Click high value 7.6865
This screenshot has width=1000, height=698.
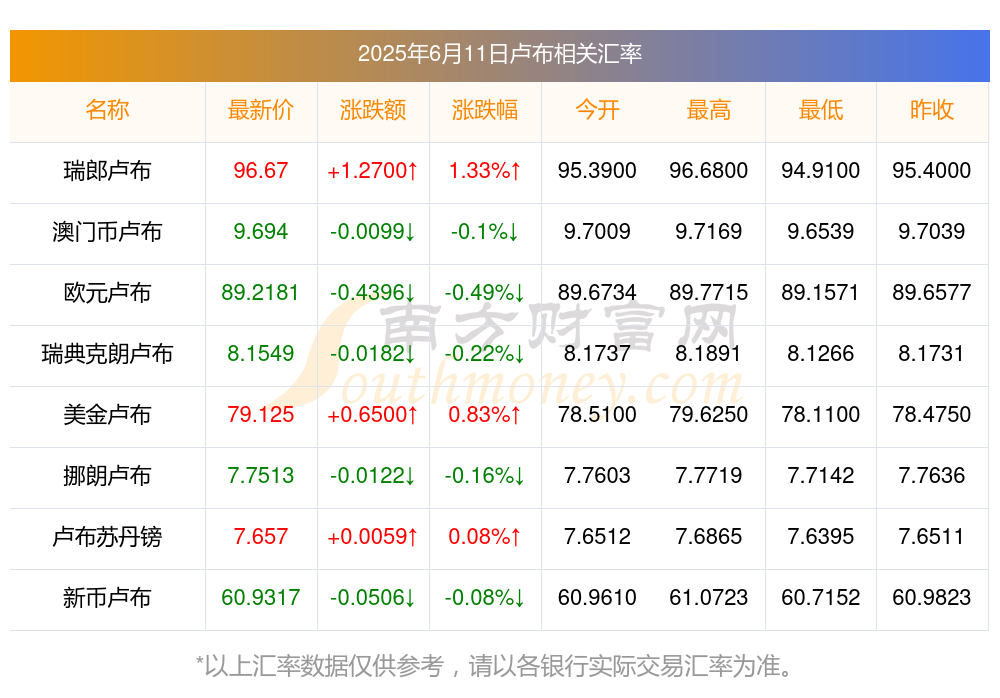click(x=709, y=537)
